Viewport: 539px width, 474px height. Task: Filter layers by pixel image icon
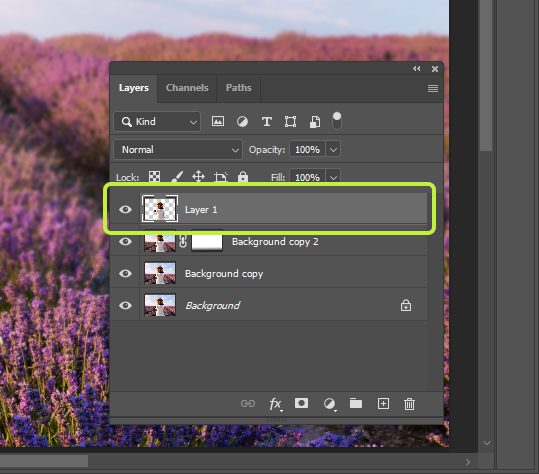[x=218, y=121]
